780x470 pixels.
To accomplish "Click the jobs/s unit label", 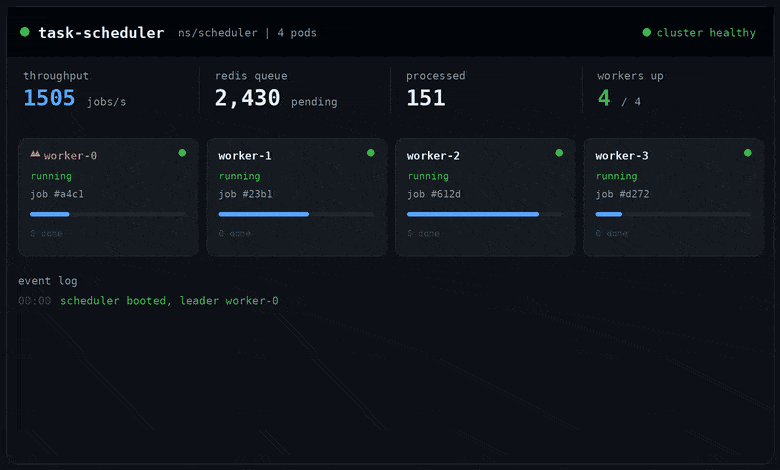I will [x=106, y=102].
